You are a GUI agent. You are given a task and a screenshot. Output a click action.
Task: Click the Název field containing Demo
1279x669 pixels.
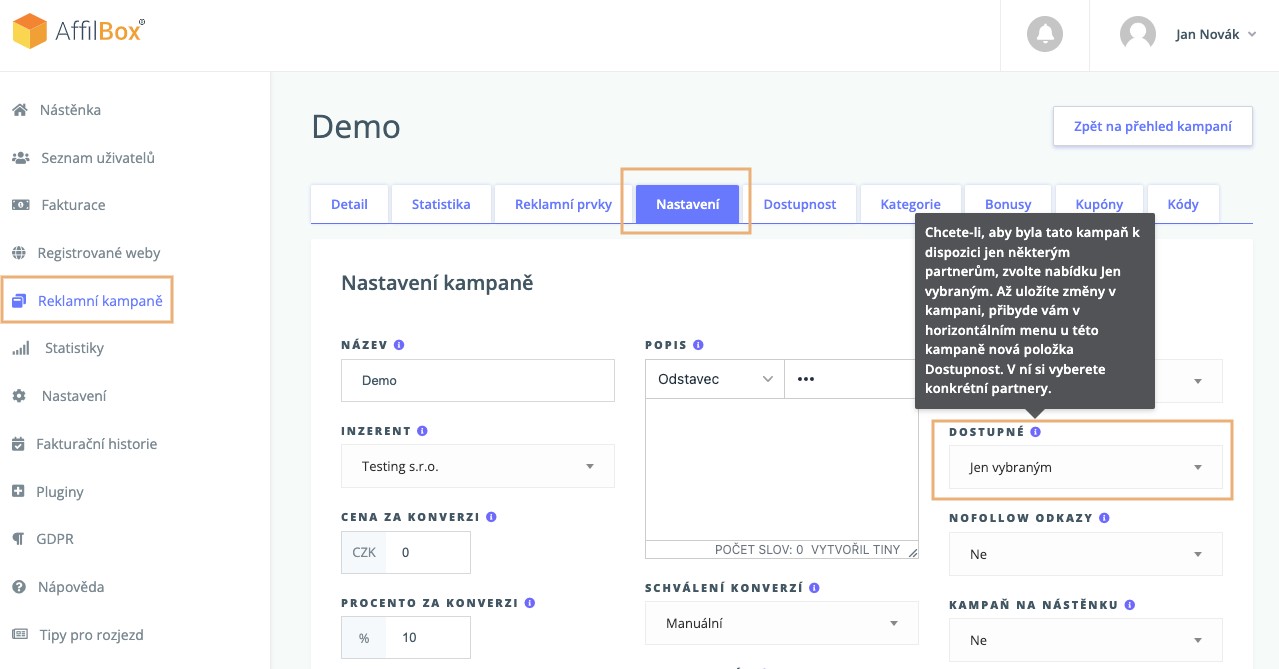click(x=478, y=380)
